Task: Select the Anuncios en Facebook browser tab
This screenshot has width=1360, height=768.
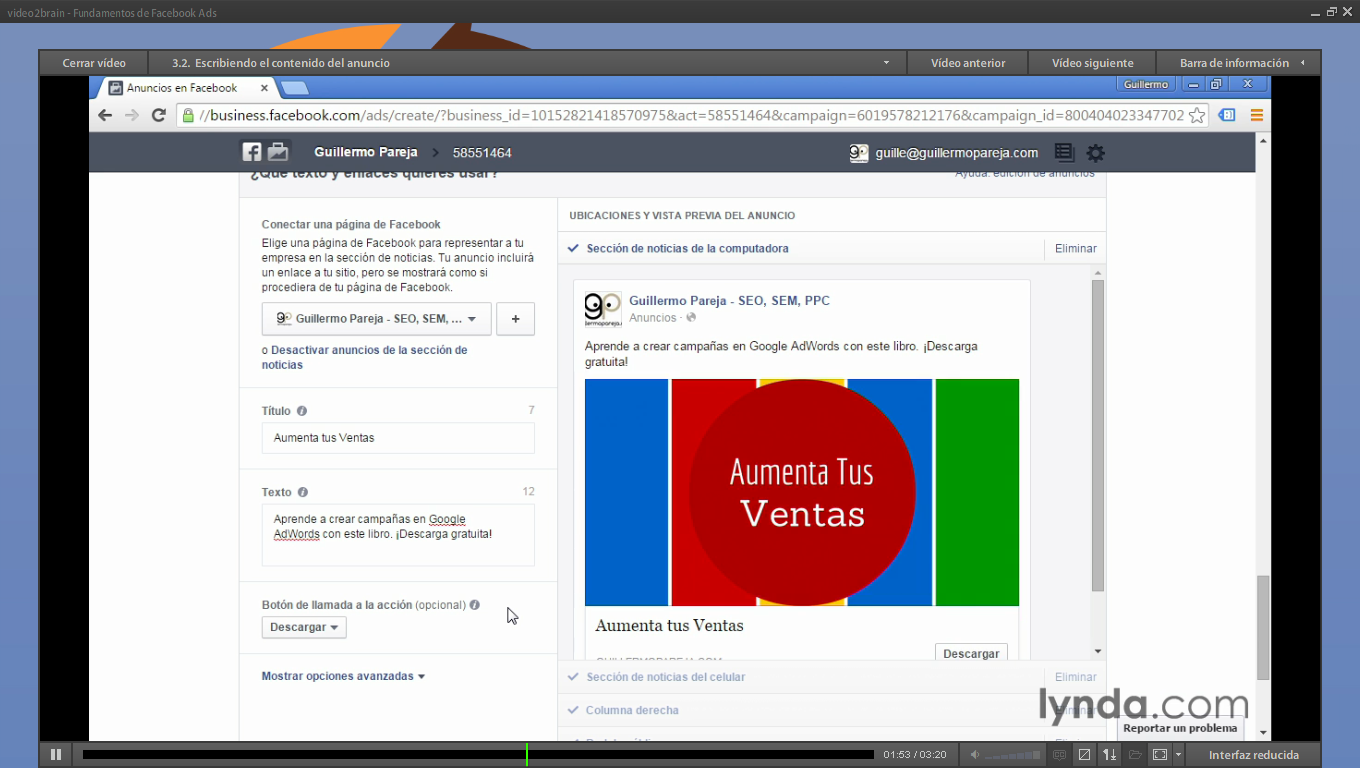Action: 187,88
